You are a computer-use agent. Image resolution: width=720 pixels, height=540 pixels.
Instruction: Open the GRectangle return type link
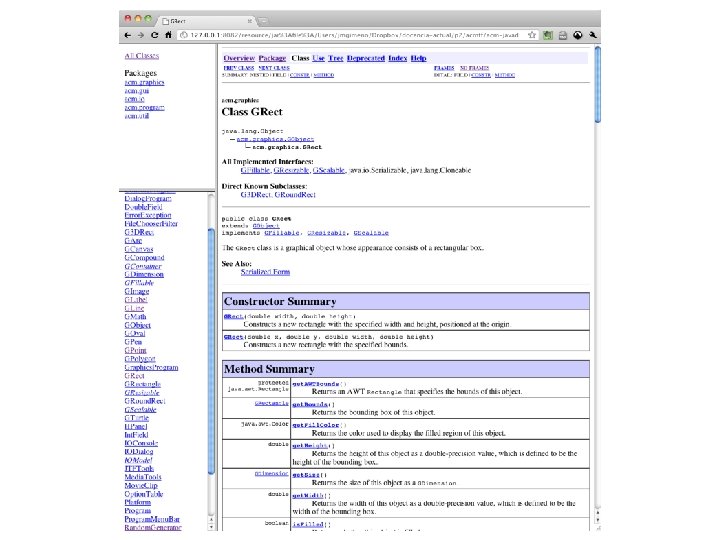(272, 403)
